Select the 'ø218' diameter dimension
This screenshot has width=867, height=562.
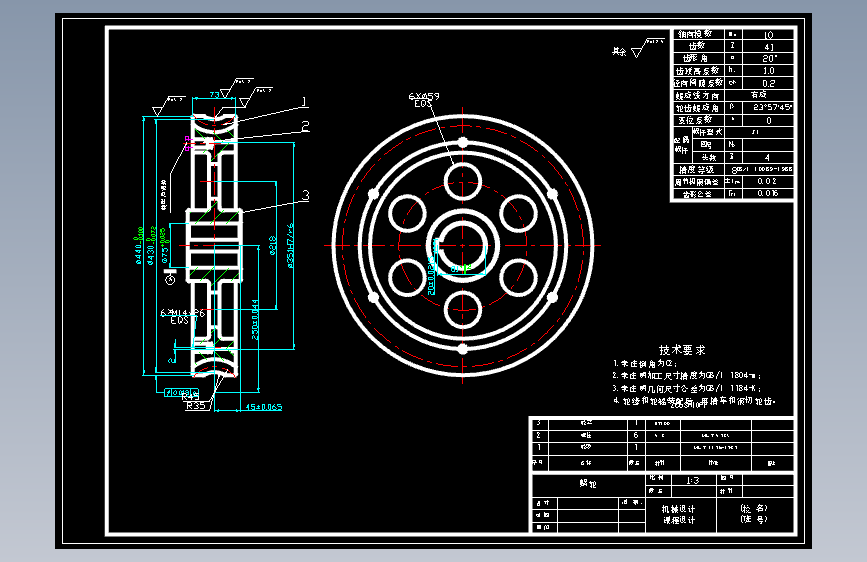(272, 245)
